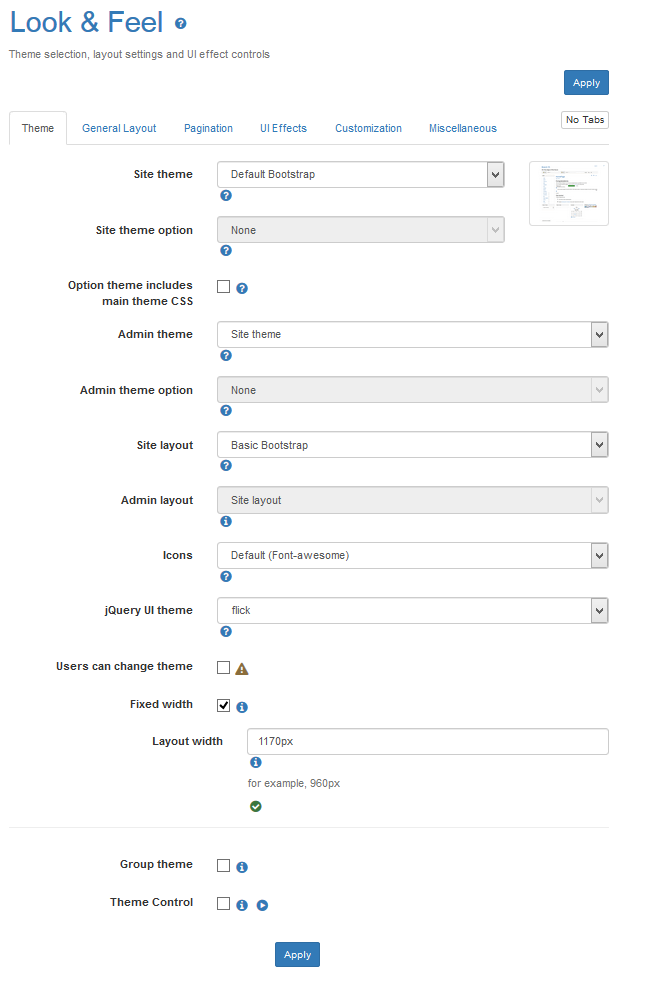
Task: Uncheck the Fixed width checkbox
Action: click(x=224, y=705)
